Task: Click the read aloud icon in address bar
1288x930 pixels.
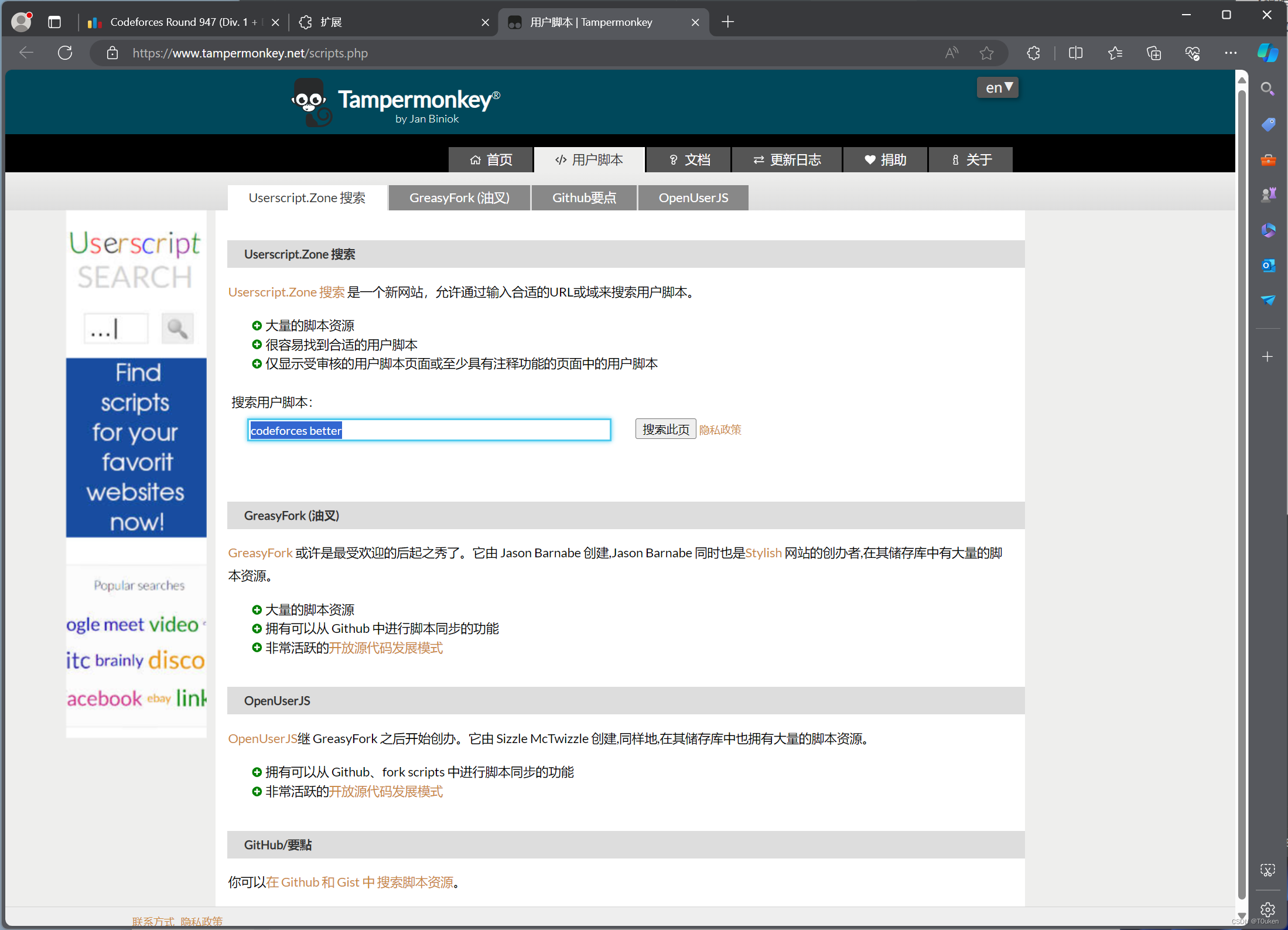Action: (x=952, y=53)
